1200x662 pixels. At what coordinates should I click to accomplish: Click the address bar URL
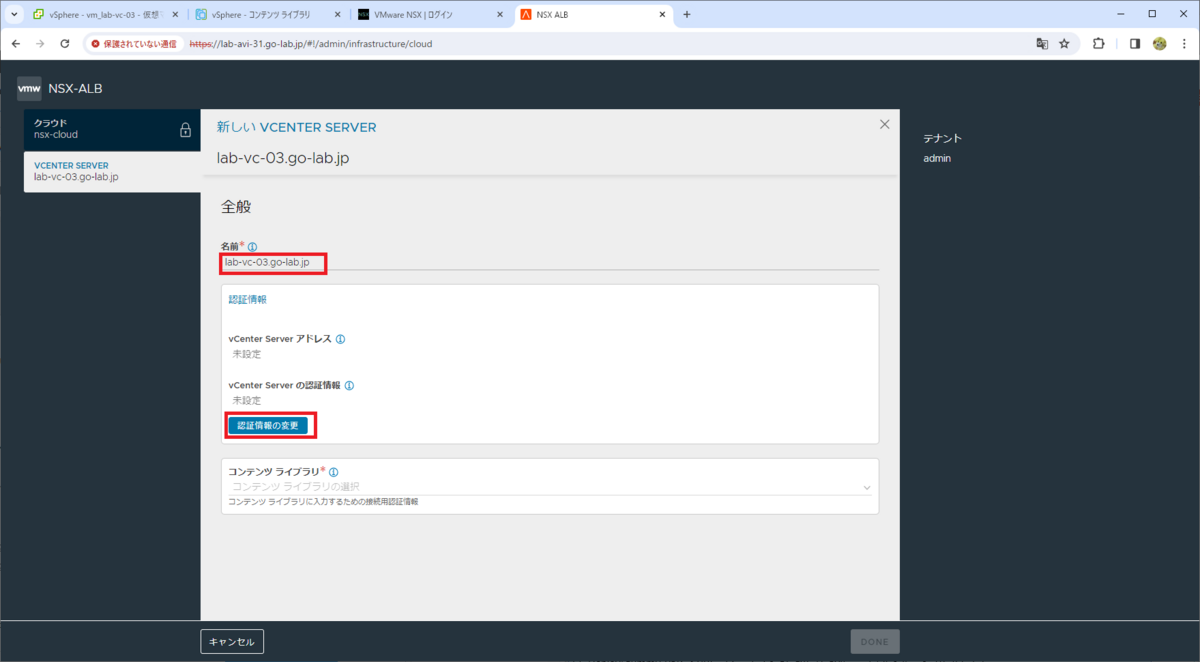[x=311, y=44]
